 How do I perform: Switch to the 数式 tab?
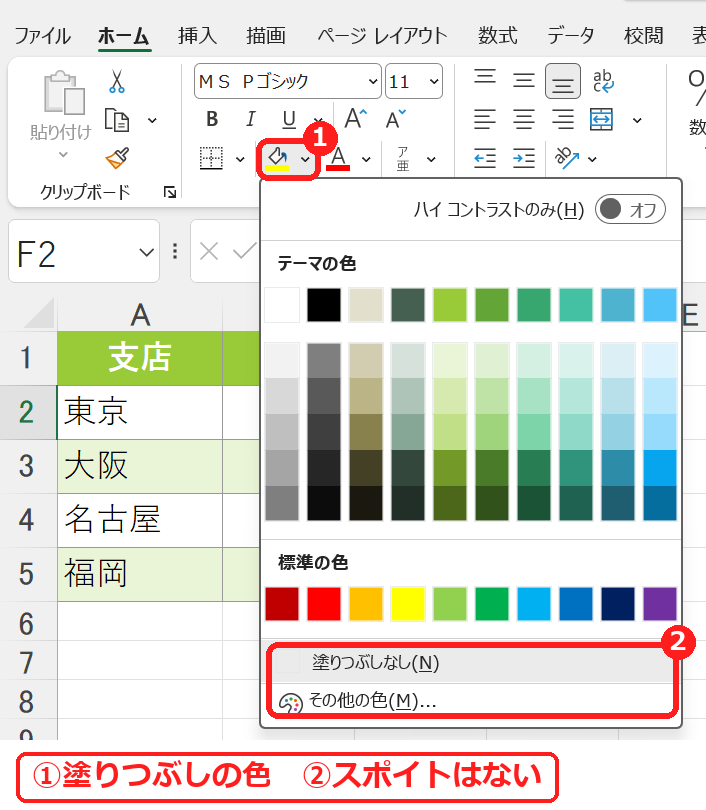497,36
